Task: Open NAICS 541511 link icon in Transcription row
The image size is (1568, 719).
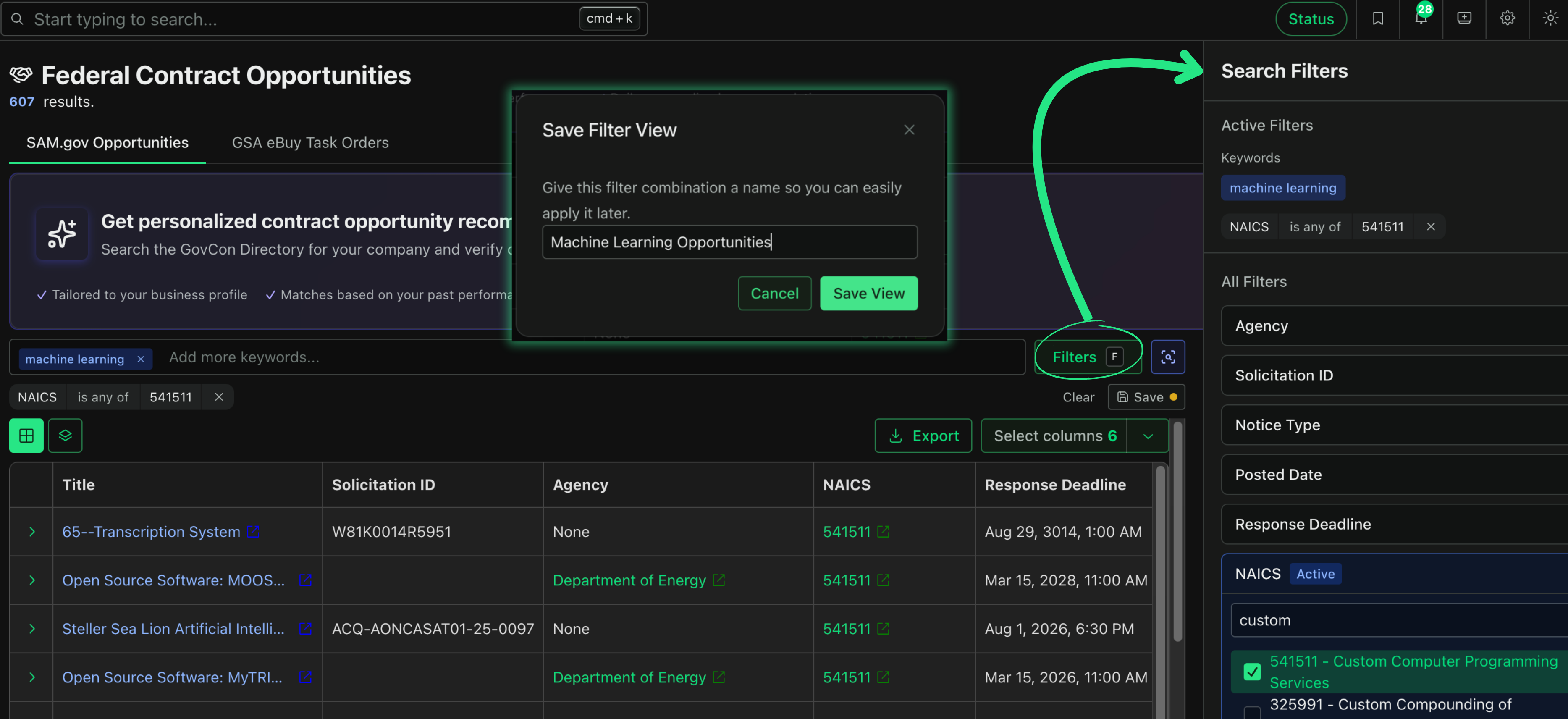Action: 883,532
